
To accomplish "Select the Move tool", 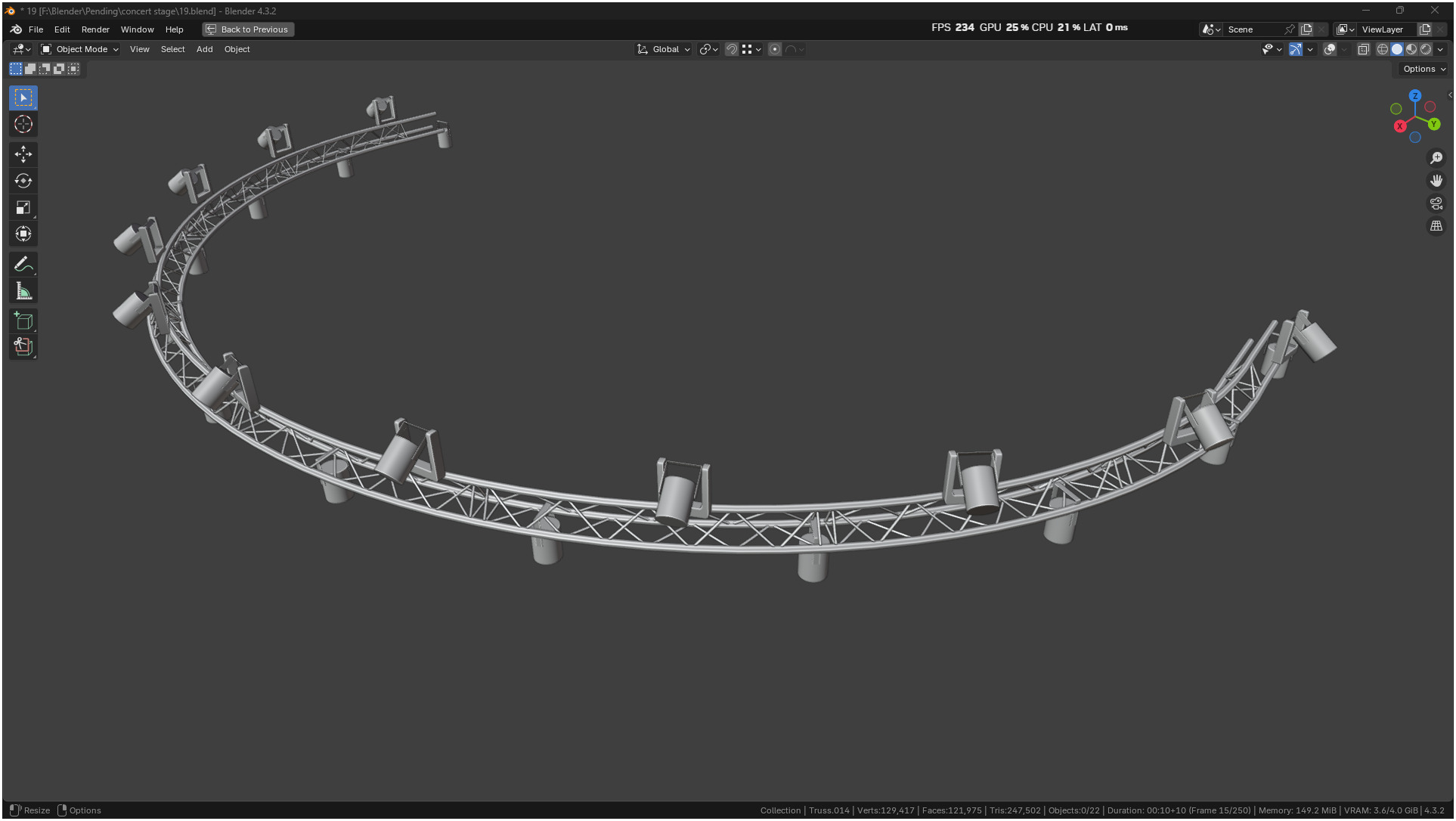I will (23, 154).
